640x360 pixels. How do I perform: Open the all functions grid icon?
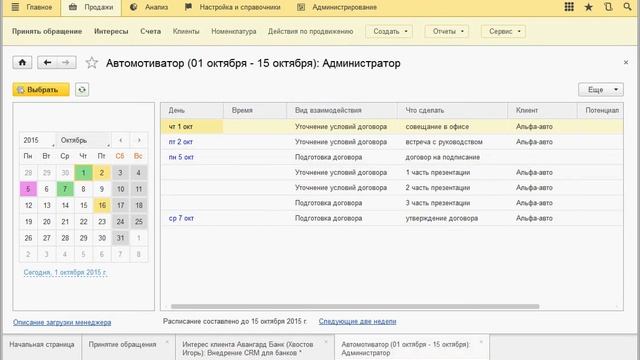pos(569,7)
